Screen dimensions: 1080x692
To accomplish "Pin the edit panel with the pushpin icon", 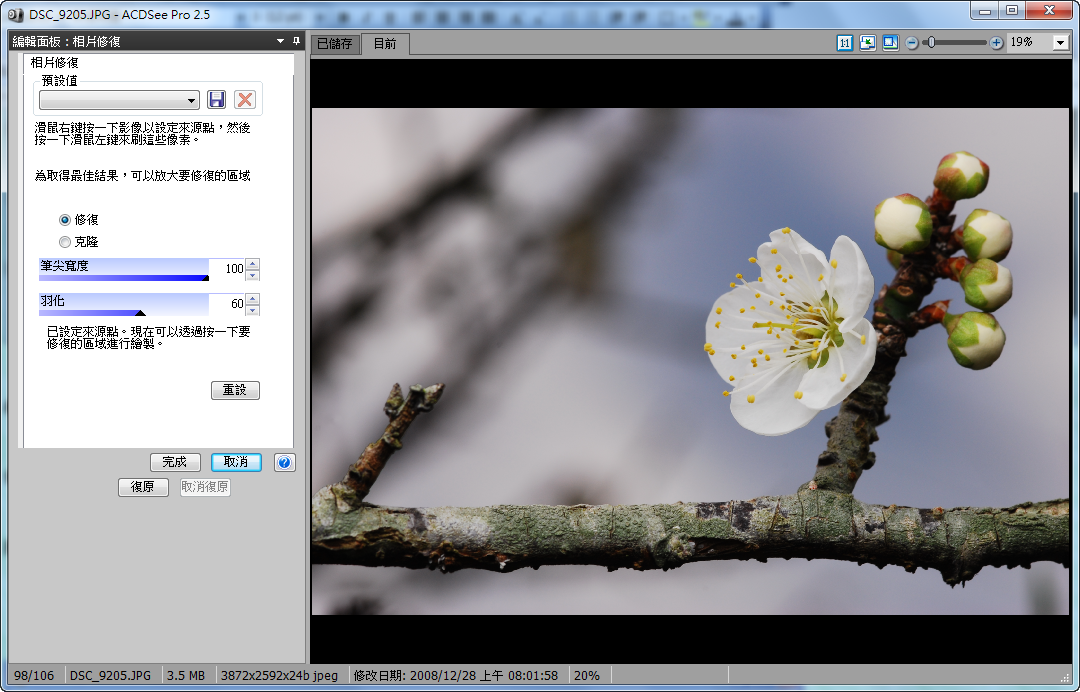I will tap(296, 41).
